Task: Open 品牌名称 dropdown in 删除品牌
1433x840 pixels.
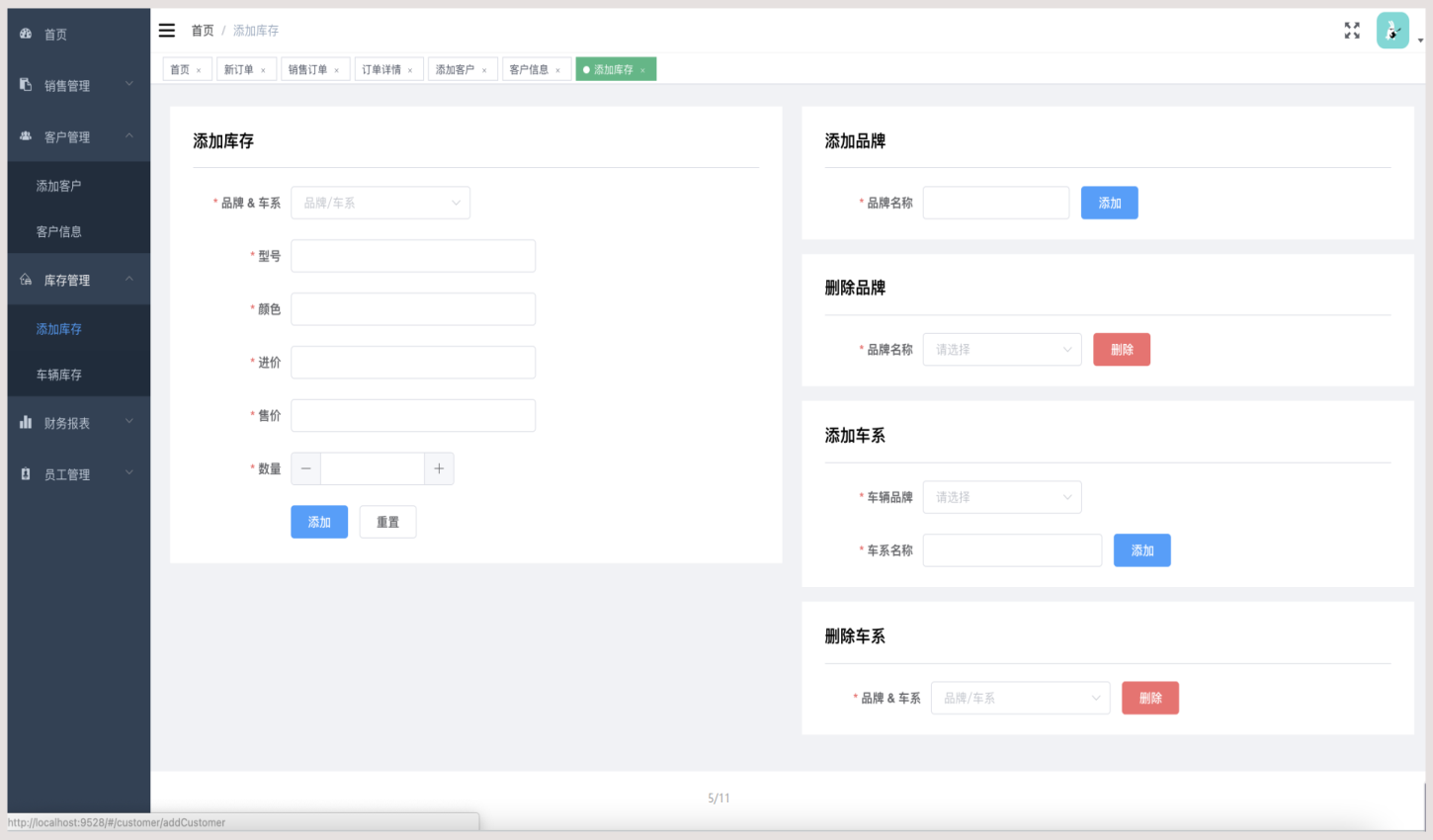Action: point(1002,349)
